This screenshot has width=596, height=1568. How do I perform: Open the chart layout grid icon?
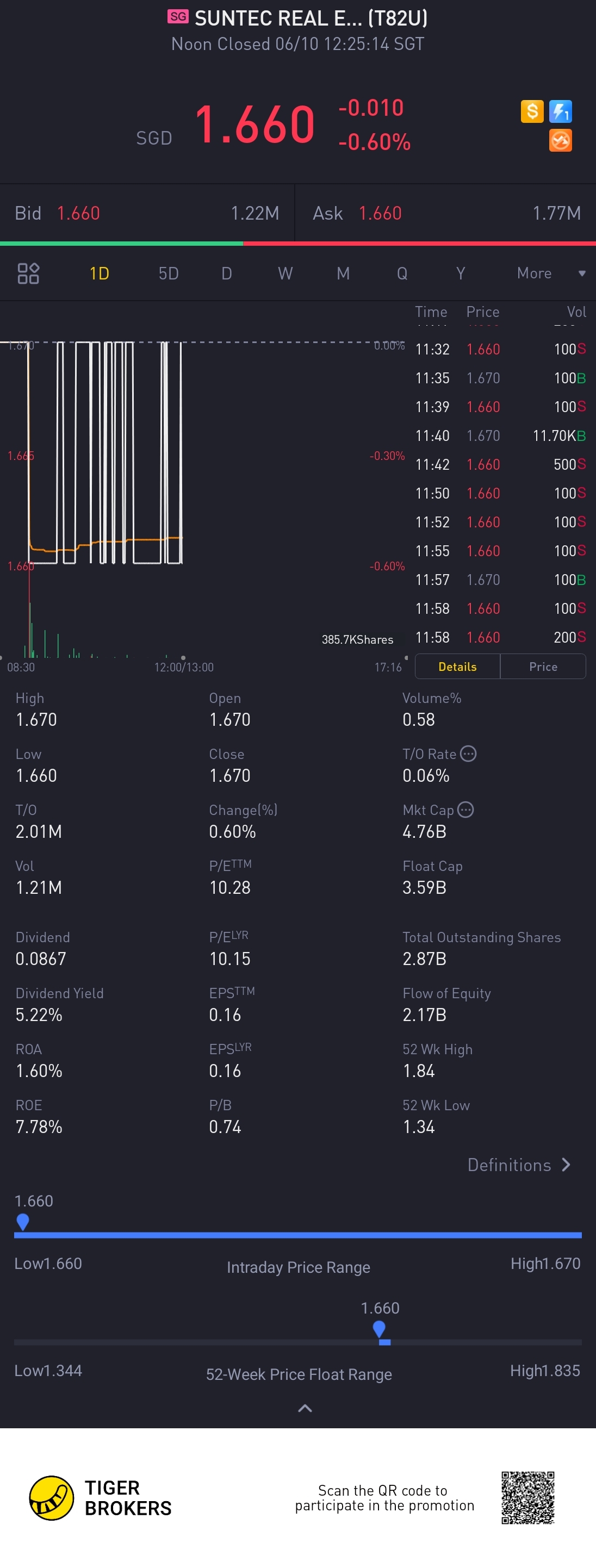(x=28, y=273)
